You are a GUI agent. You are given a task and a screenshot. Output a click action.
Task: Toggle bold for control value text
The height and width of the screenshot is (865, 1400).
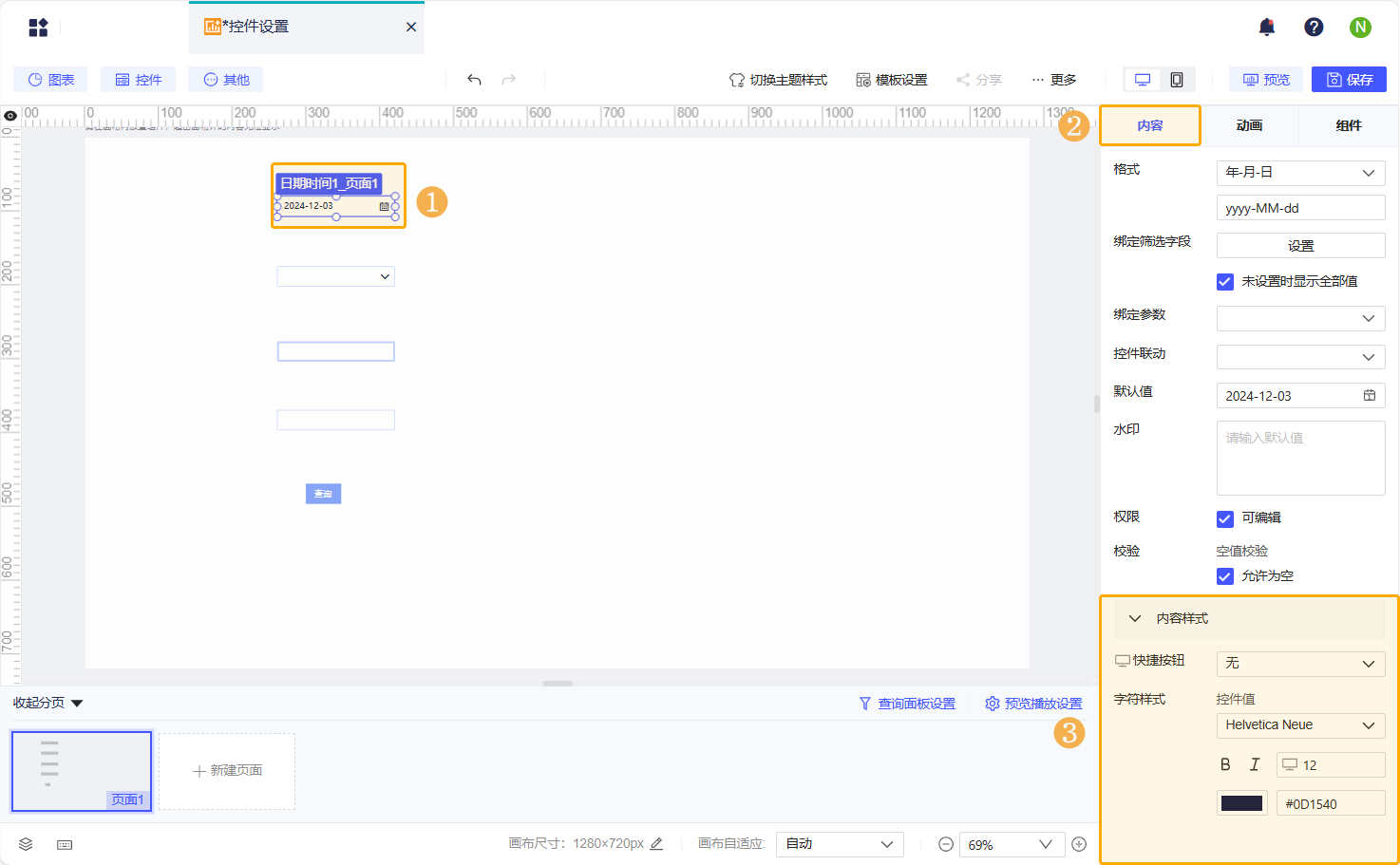pos(1225,764)
